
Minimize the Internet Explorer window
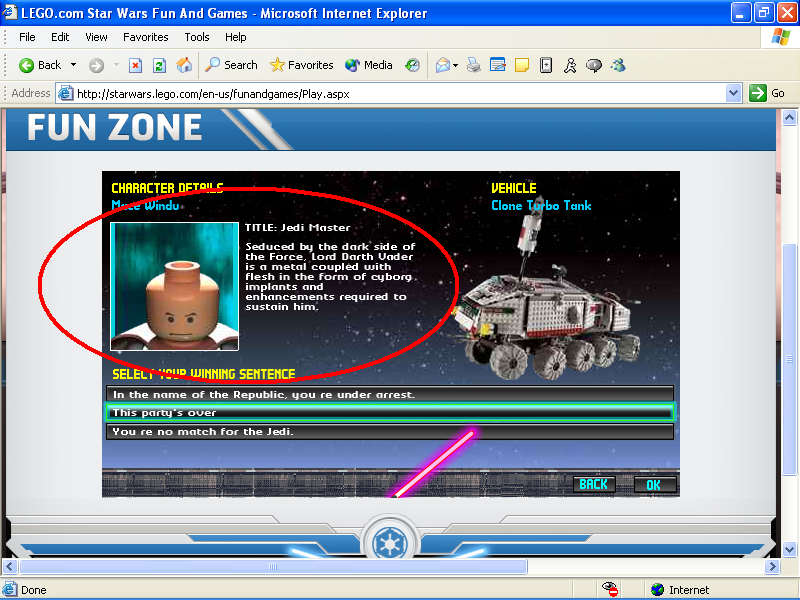[740, 13]
